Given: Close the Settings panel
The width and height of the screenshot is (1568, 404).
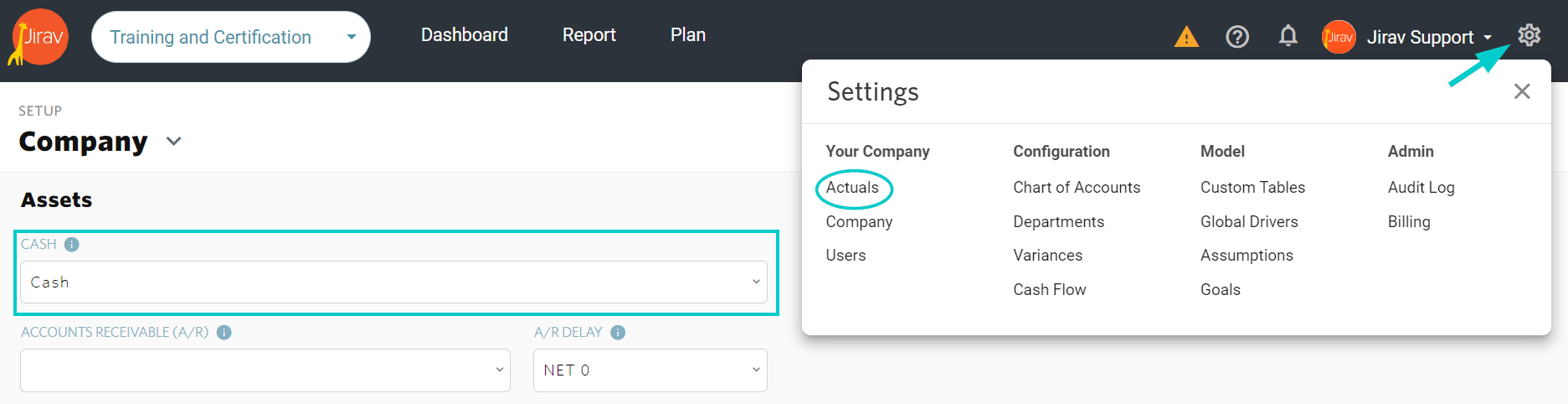Looking at the screenshot, I should [1522, 91].
